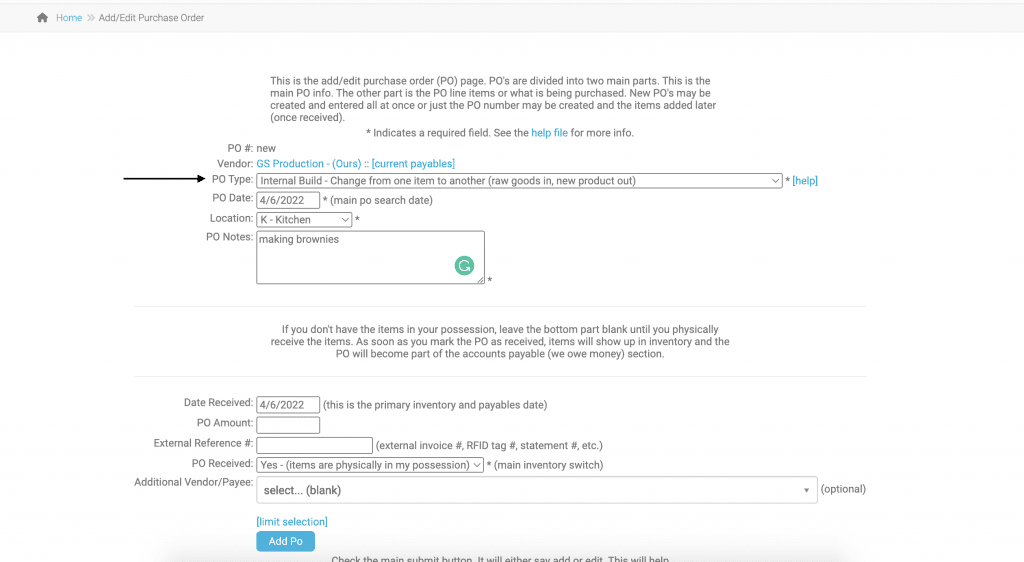Click the Date Received field
The height and width of the screenshot is (562, 1024).
288,405
